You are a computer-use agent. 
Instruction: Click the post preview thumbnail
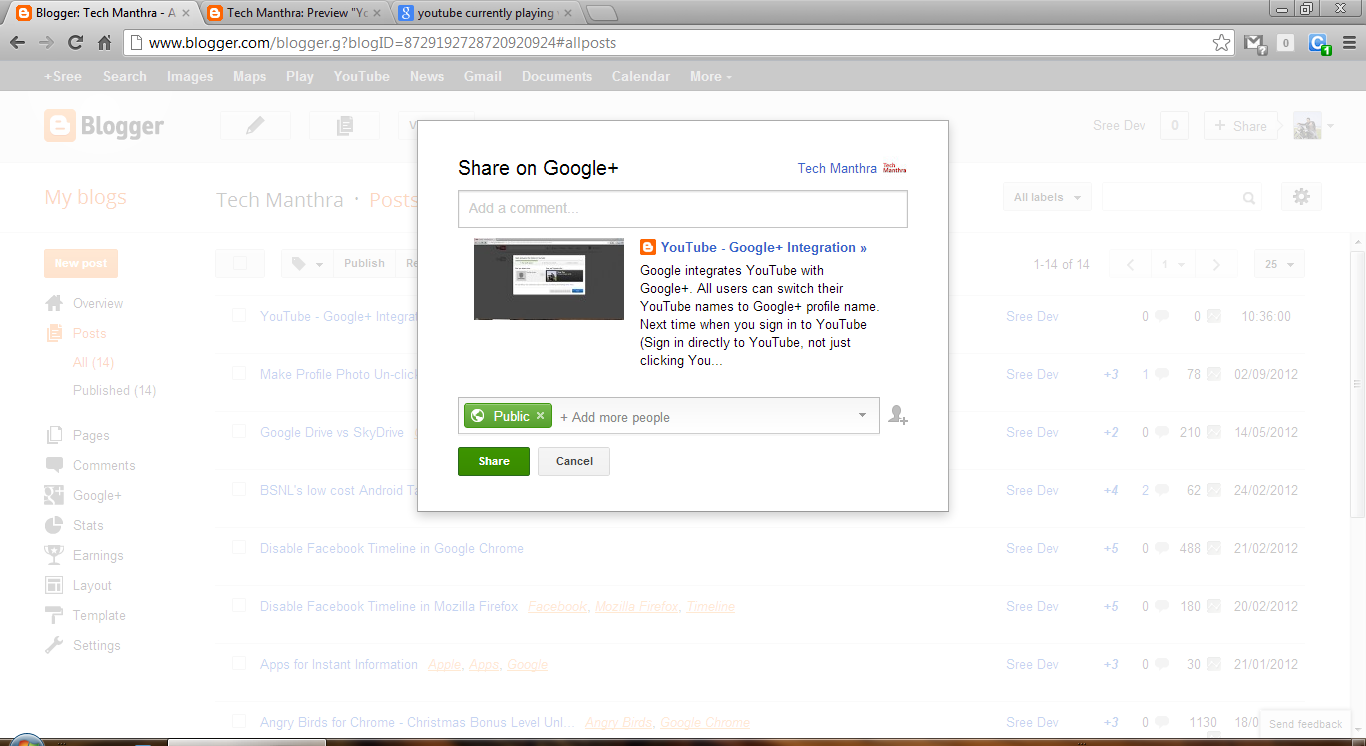pos(549,279)
